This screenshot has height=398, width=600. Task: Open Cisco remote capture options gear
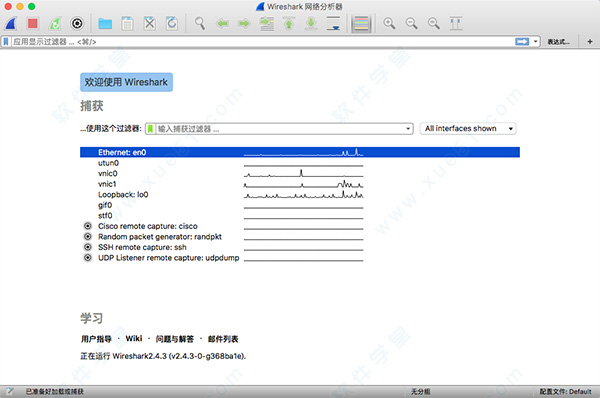pyautogui.click(x=88, y=226)
